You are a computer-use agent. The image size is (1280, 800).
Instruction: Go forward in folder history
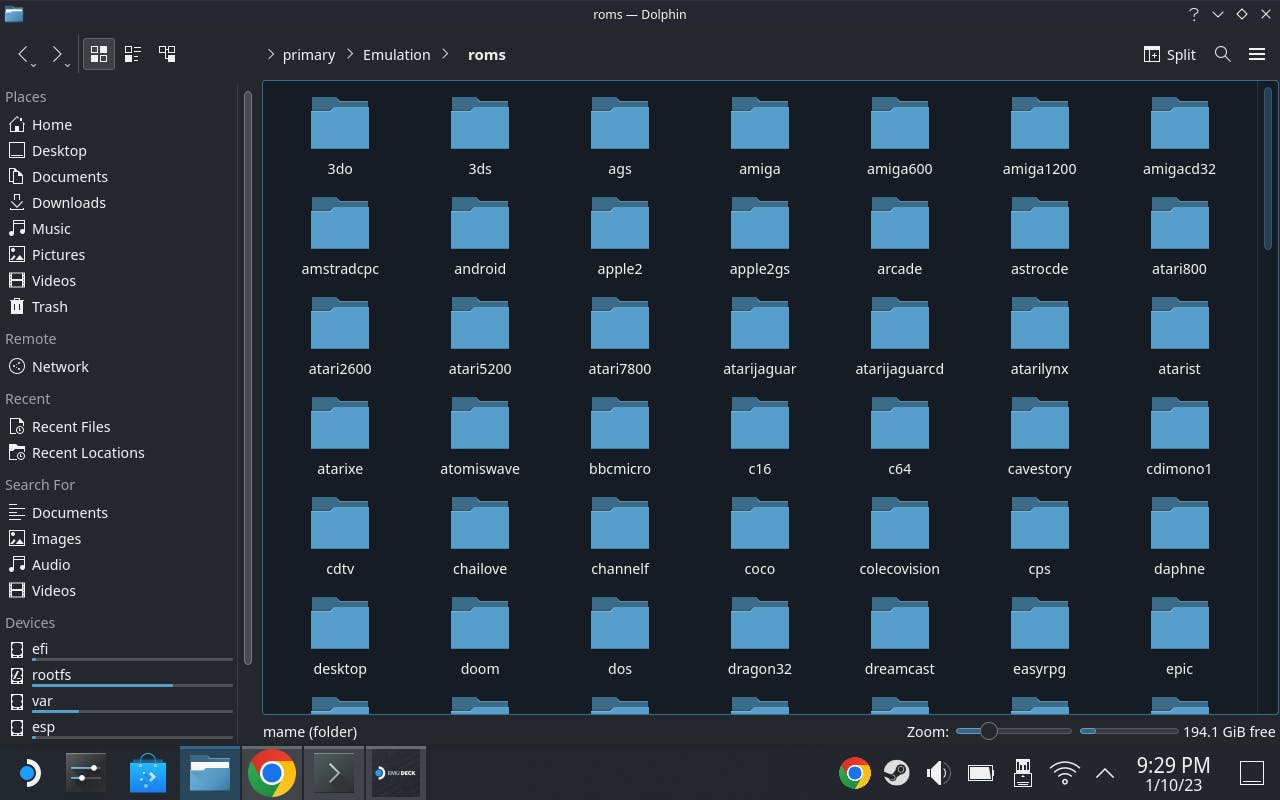(58, 55)
